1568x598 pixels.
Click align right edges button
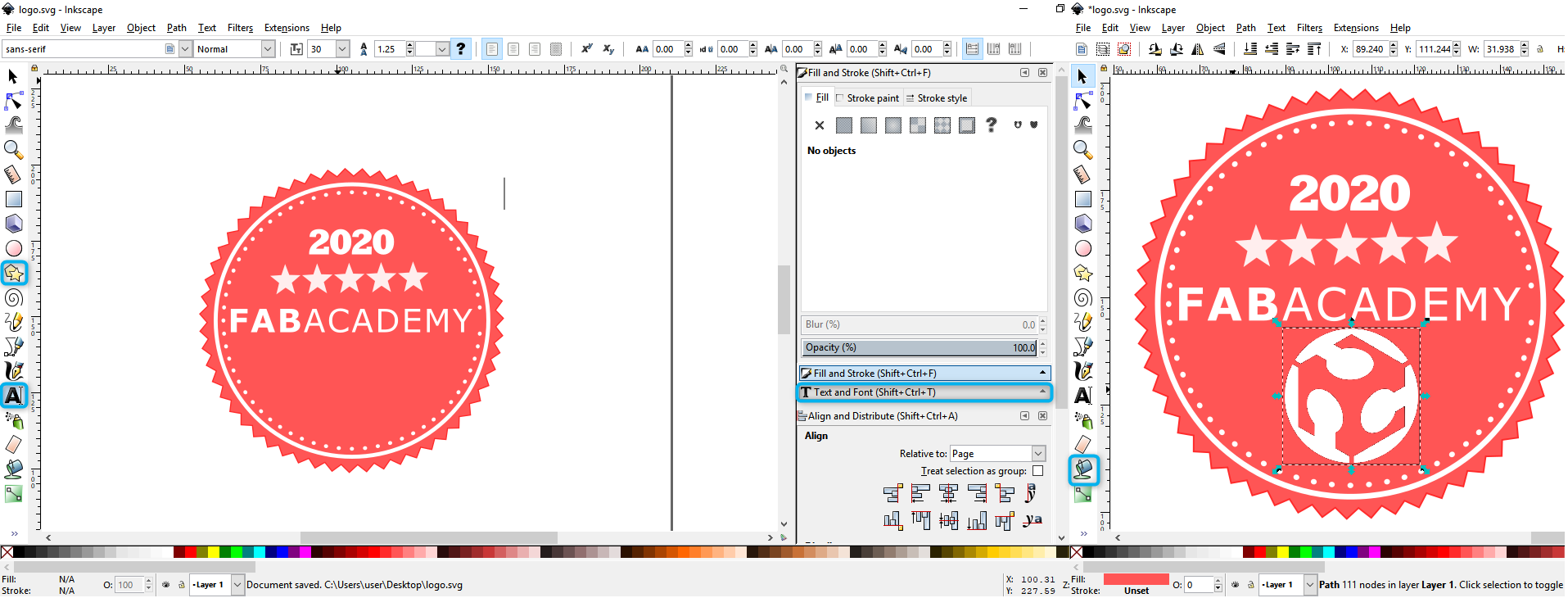(x=976, y=493)
